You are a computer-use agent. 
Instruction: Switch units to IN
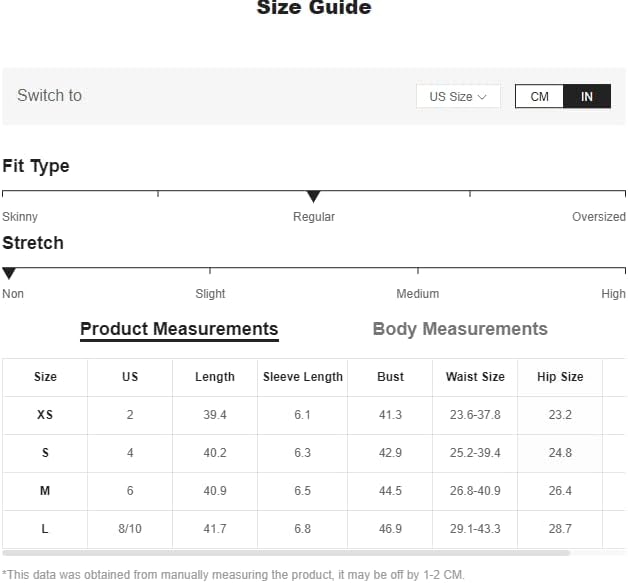[x=587, y=97]
